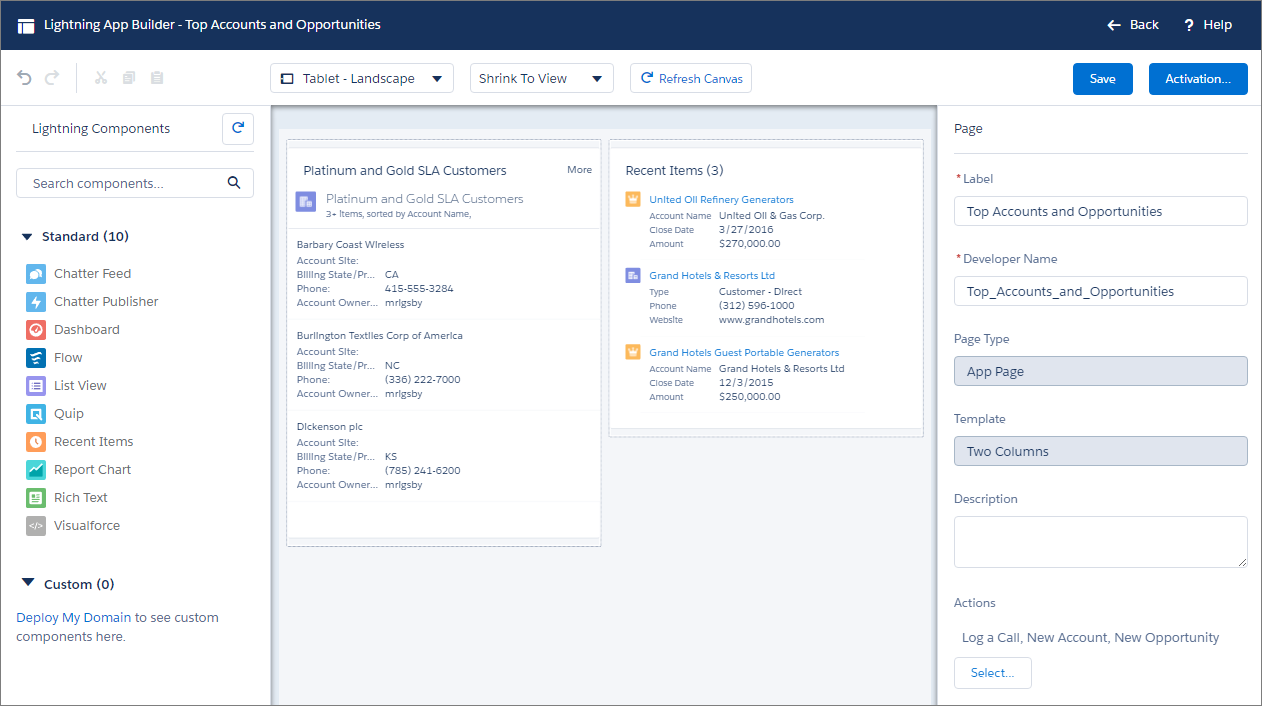The image size is (1262, 706).
Task: Click the Template Two Columns field
Action: 1101,451
